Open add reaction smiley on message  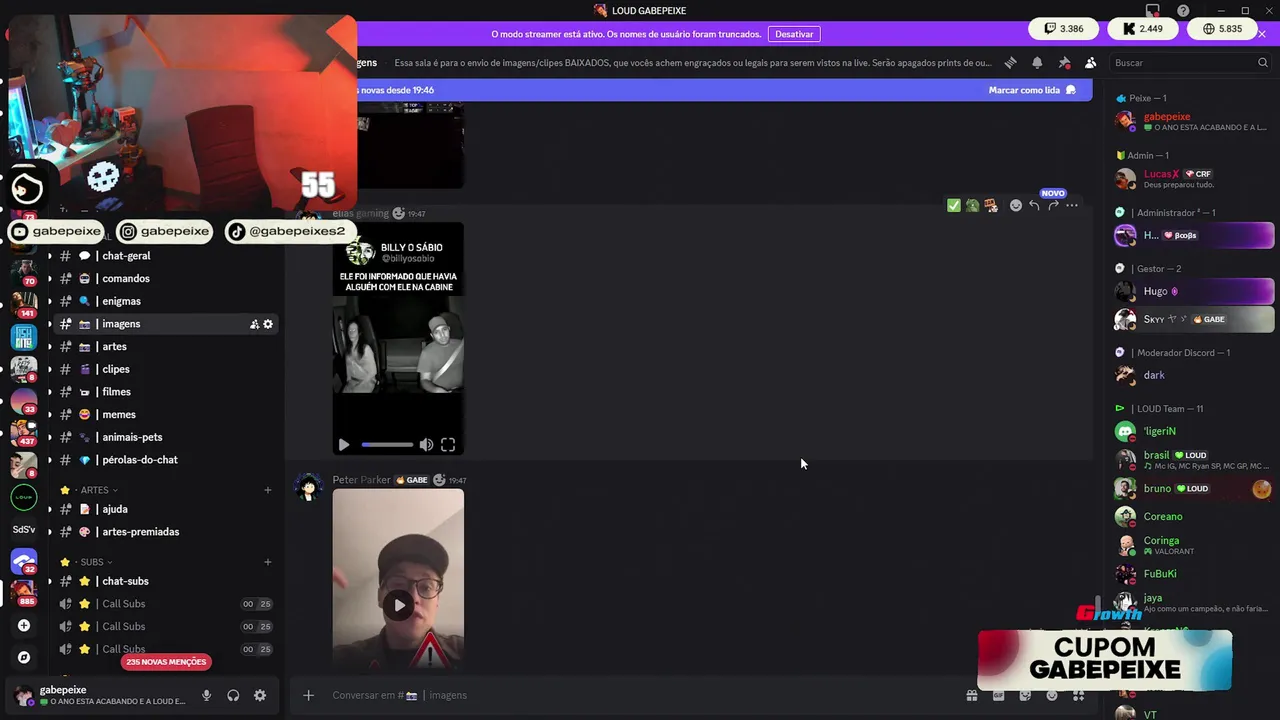click(x=1016, y=205)
